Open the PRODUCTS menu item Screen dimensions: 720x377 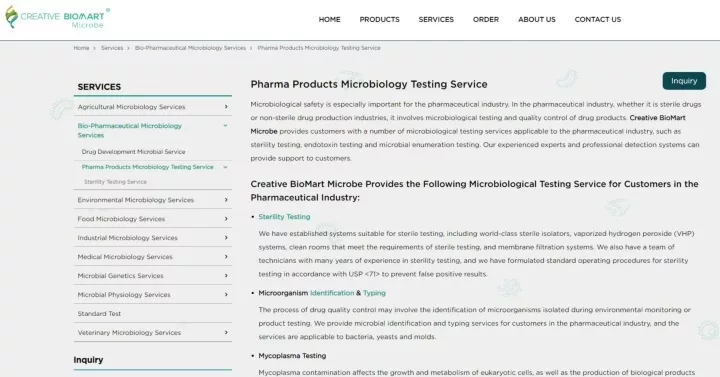coord(379,20)
